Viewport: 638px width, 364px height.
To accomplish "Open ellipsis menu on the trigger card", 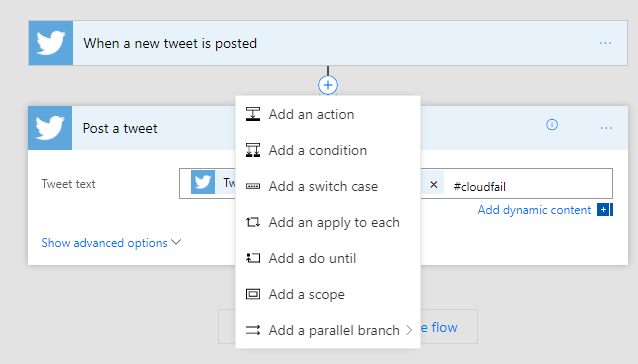I will [x=605, y=43].
